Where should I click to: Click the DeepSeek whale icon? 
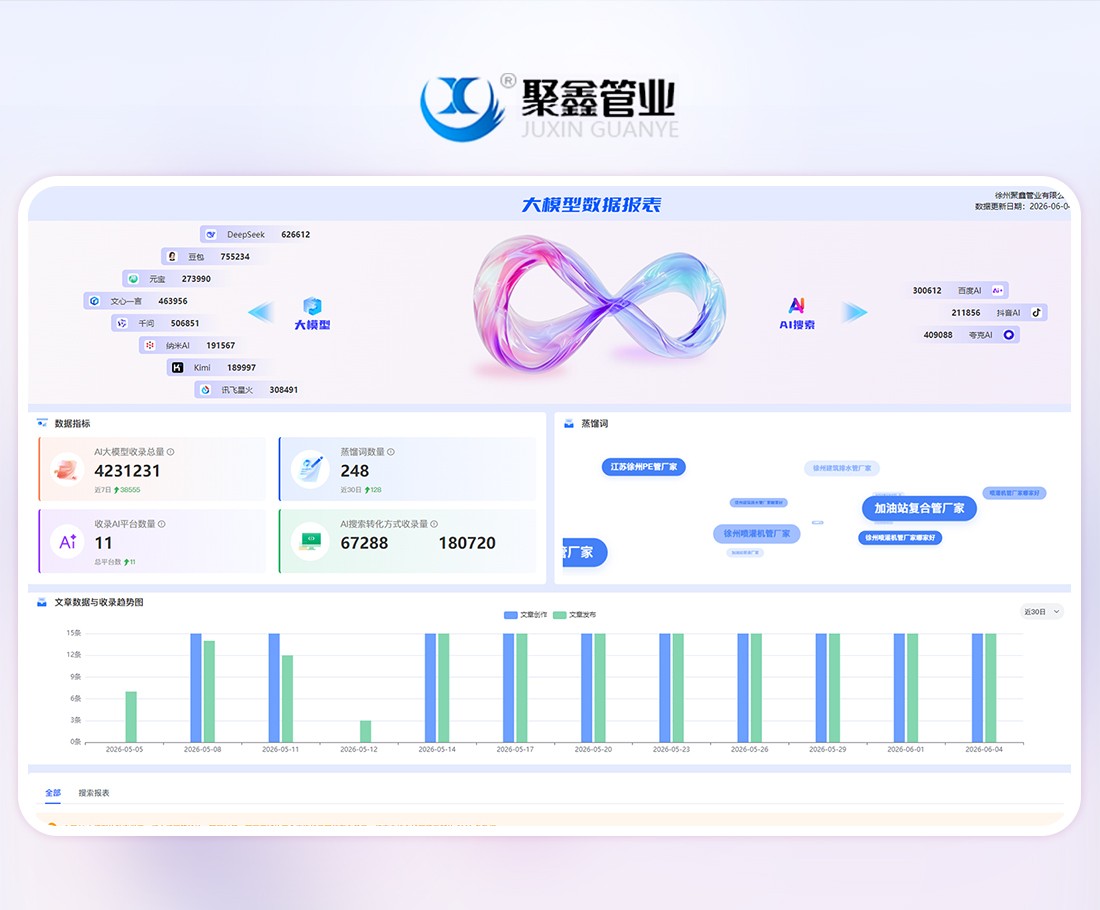click(211, 234)
